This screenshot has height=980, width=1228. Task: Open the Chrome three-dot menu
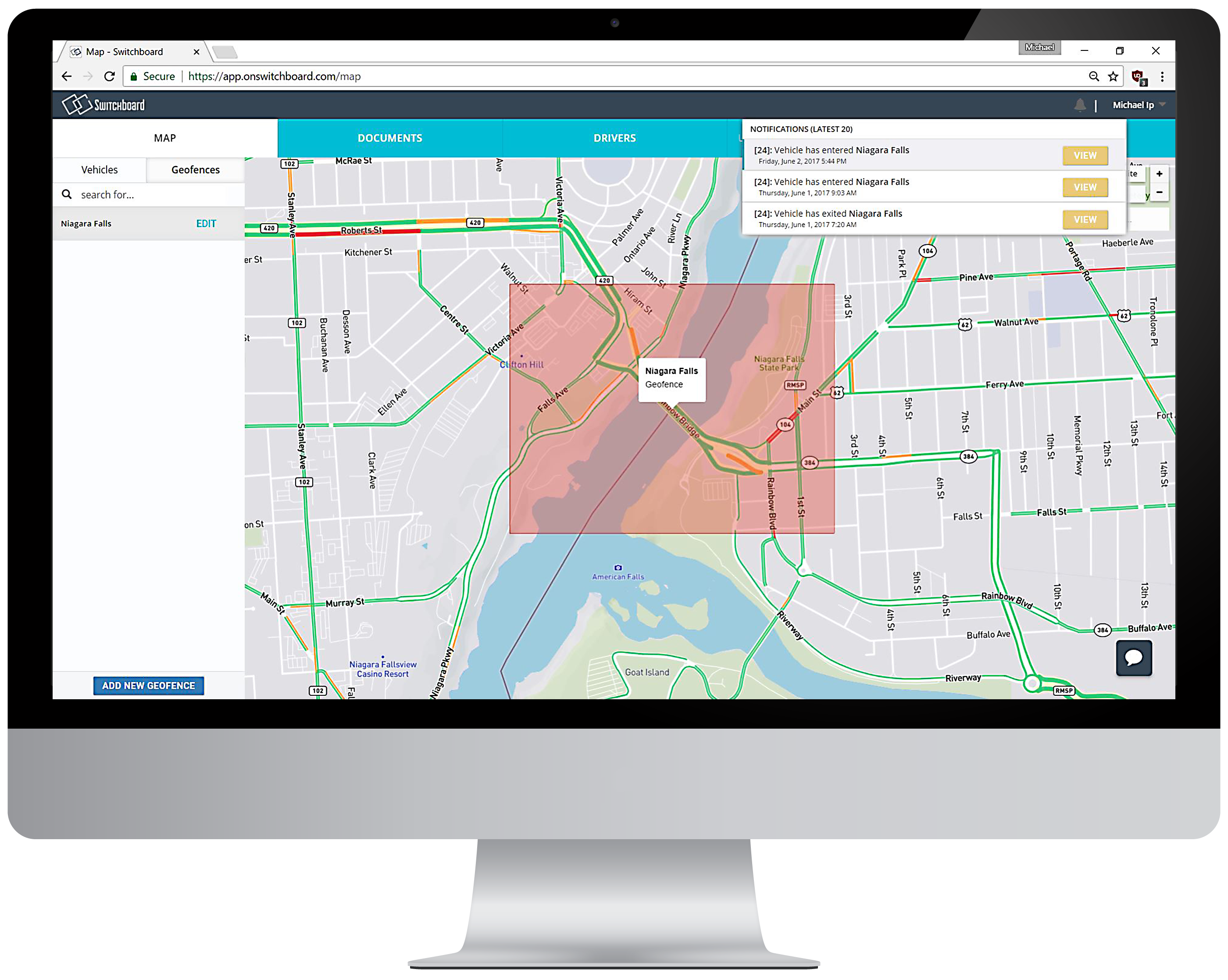pyautogui.click(x=1163, y=76)
